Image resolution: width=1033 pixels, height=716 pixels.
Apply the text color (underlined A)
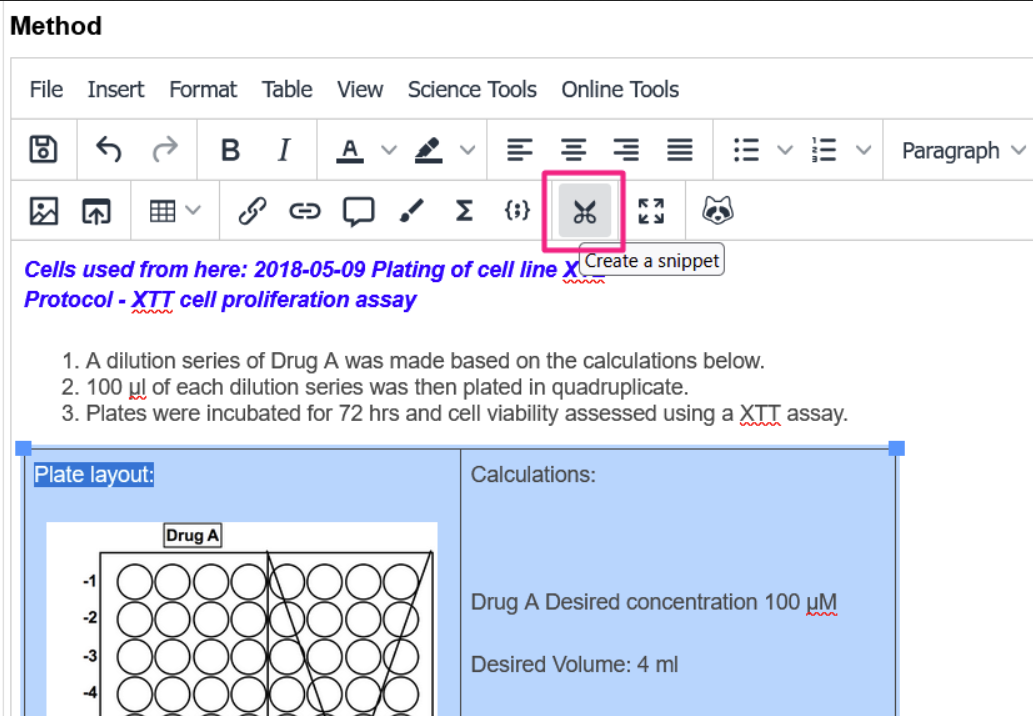pyautogui.click(x=350, y=150)
